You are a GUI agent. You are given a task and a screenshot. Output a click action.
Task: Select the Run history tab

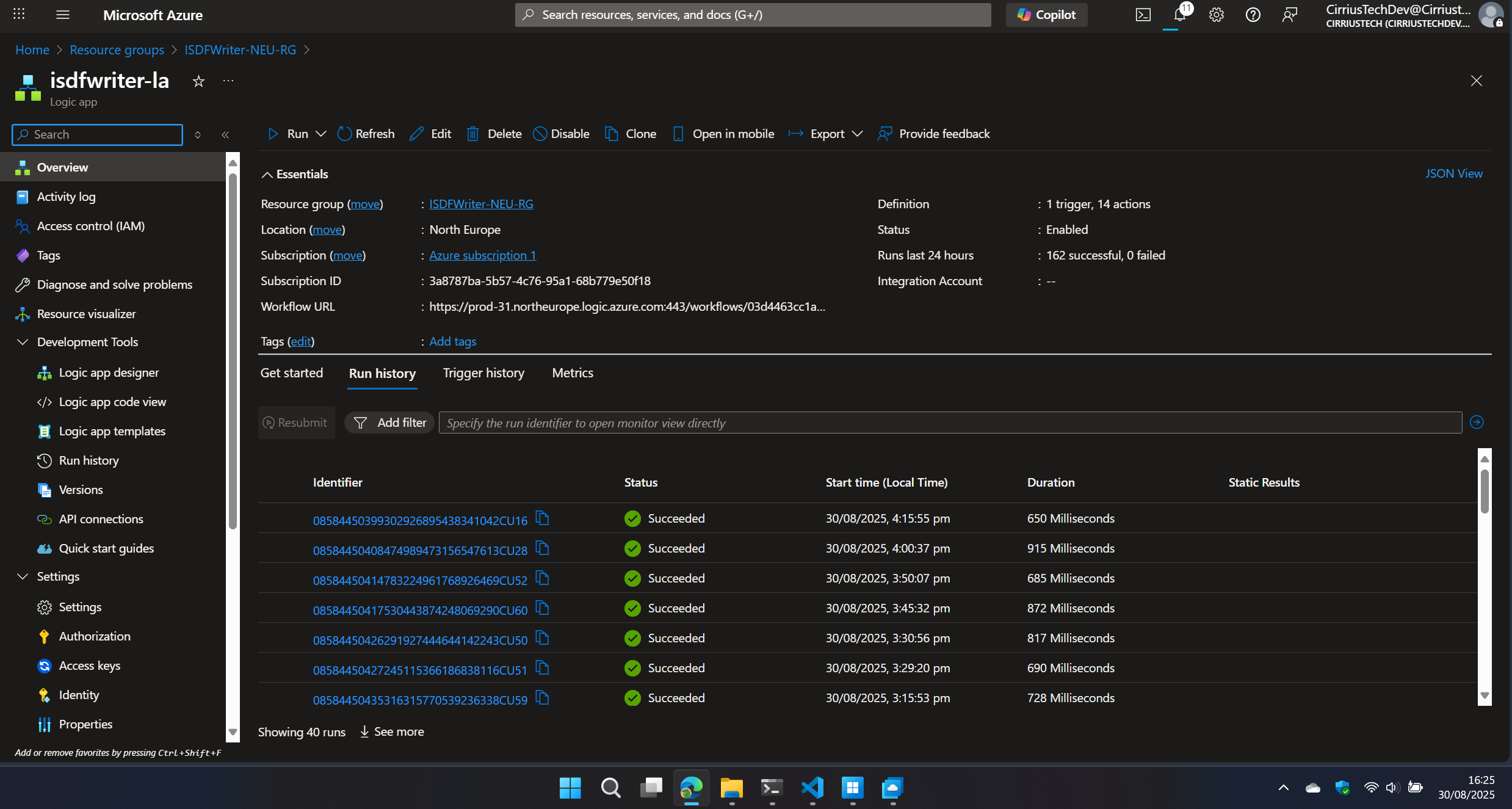click(x=382, y=373)
